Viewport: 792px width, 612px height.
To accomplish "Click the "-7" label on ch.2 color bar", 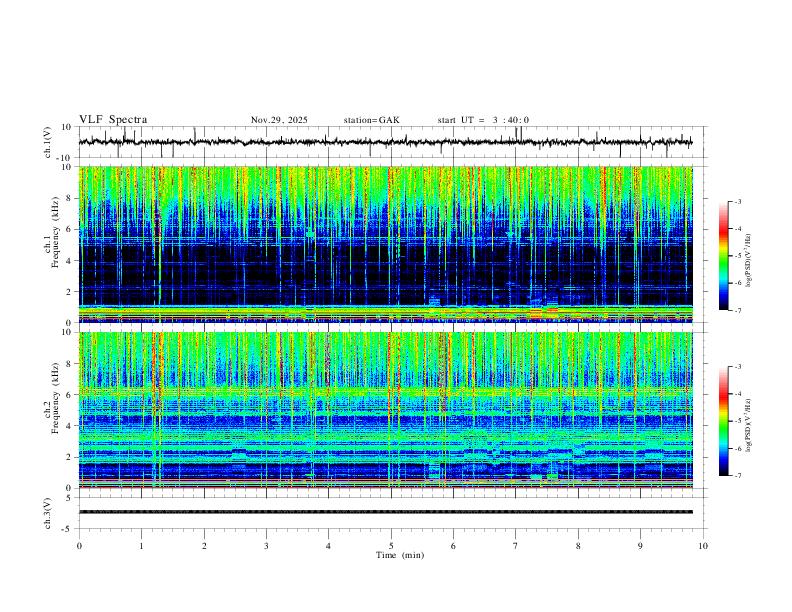I will pyautogui.click(x=737, y=476).
